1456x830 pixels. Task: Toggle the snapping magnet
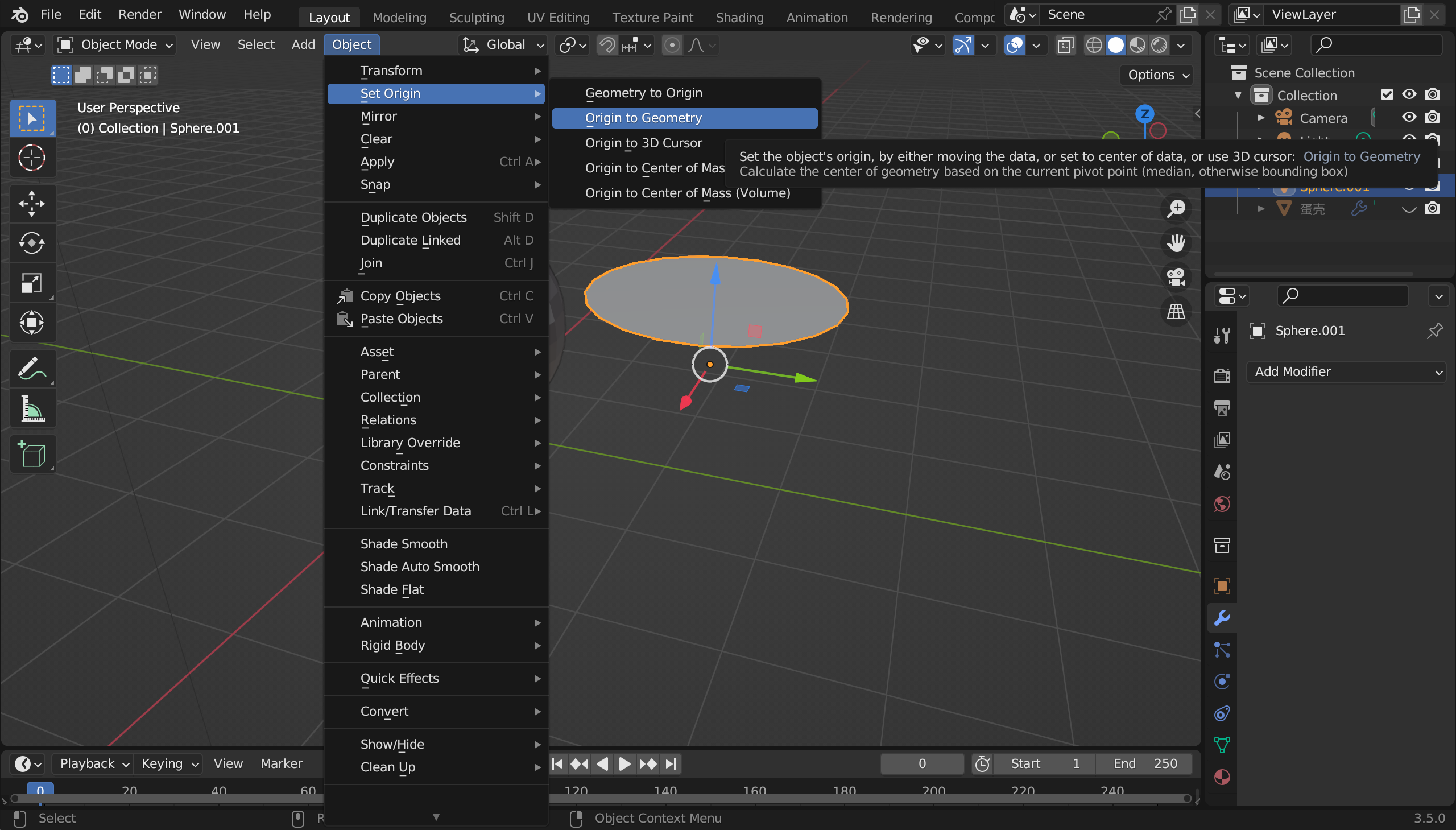[607, 44]
